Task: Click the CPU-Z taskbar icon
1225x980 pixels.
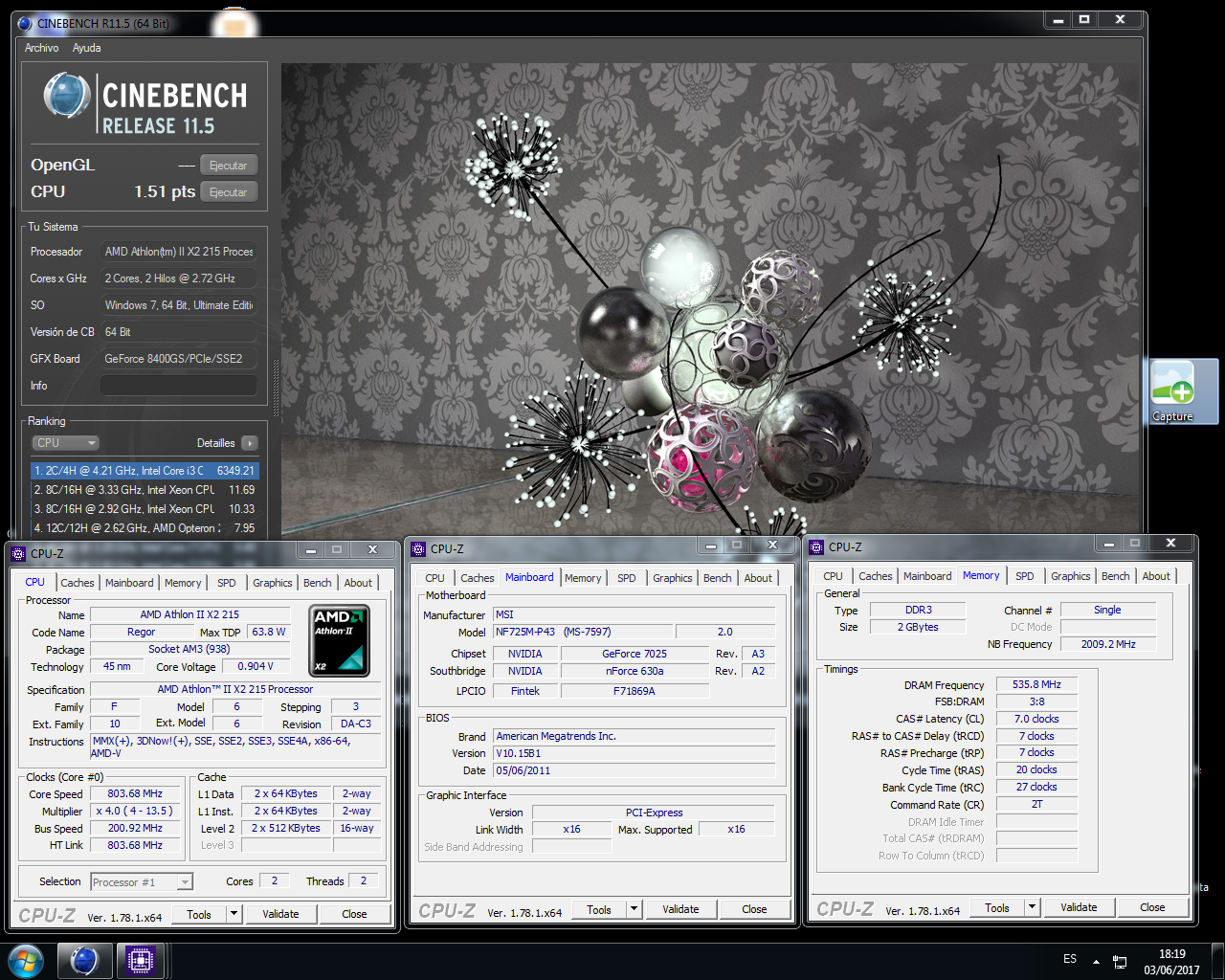Action: point(141,961)
